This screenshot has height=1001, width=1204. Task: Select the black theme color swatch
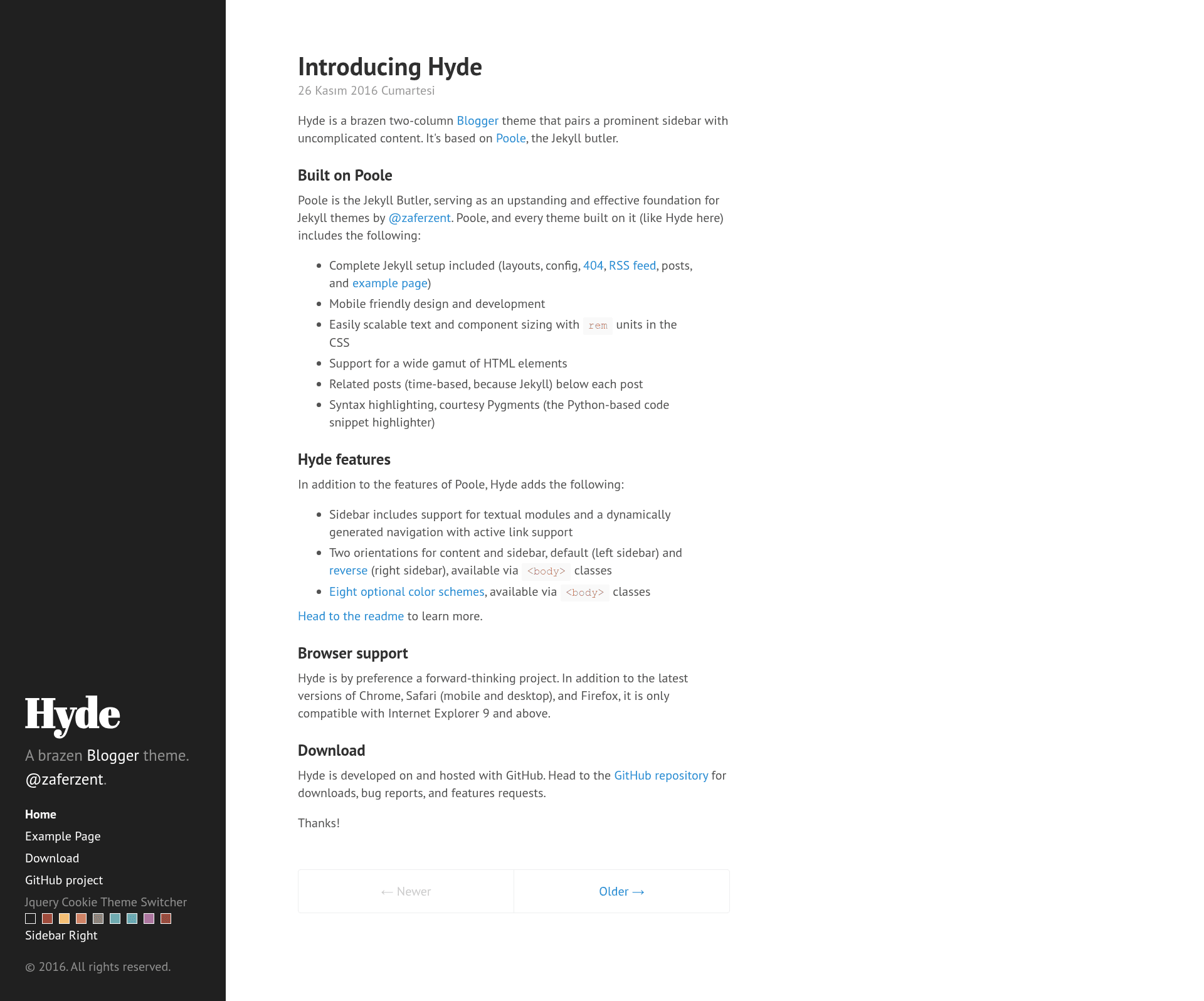coord(30,918)
